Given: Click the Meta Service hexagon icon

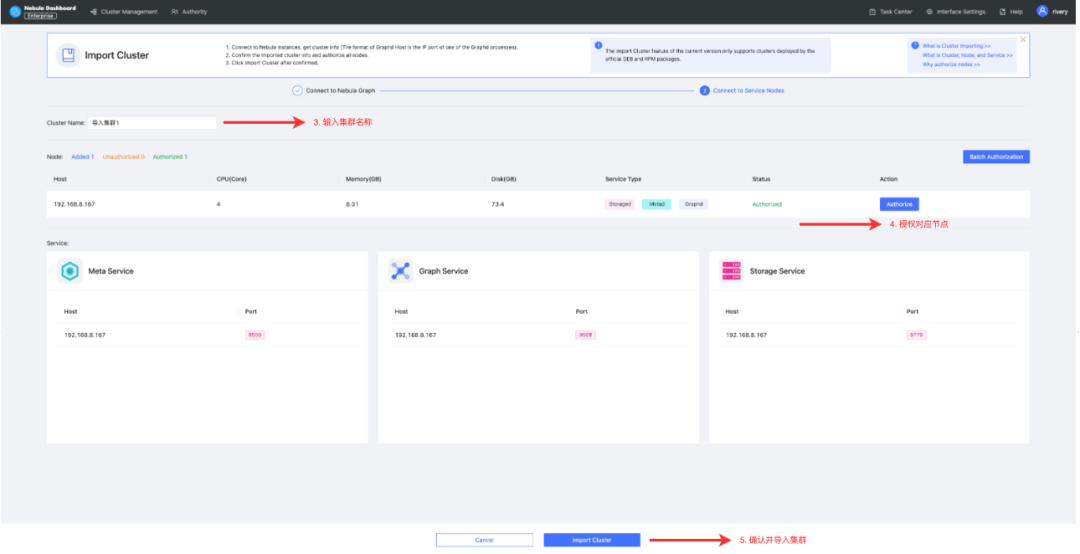Looking at the screenshot, I should [70, 271].
